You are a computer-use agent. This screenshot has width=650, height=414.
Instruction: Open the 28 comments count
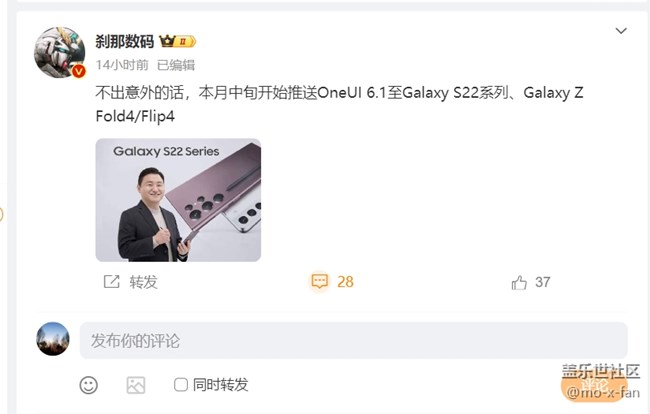pos(345,282)
